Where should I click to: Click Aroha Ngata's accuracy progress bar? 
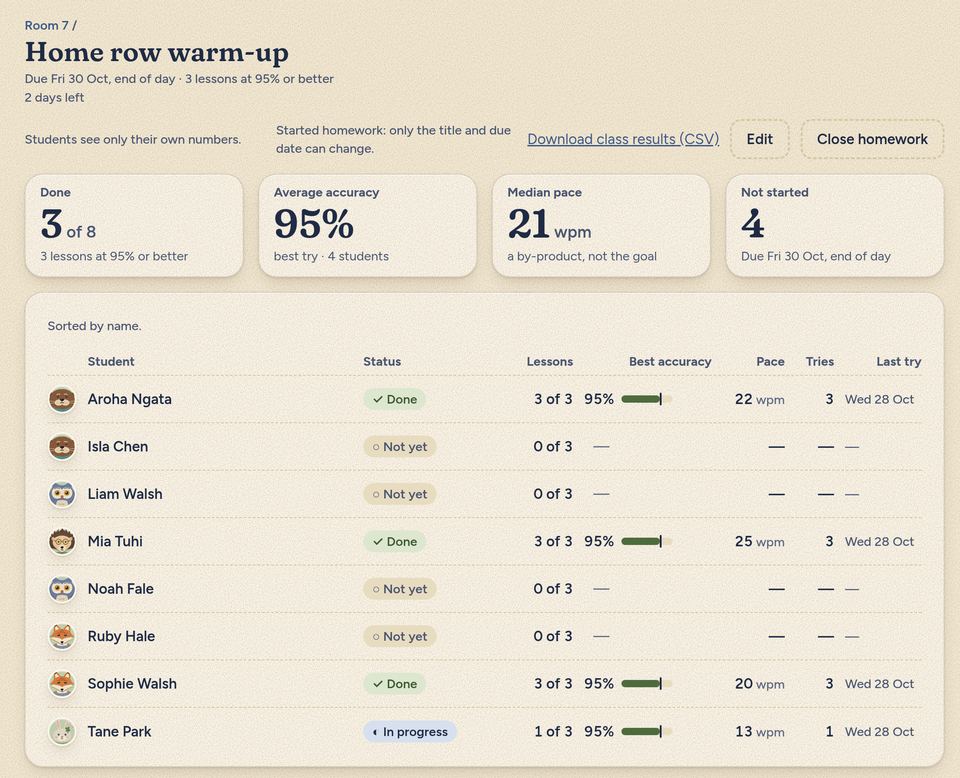click(647, 399)
